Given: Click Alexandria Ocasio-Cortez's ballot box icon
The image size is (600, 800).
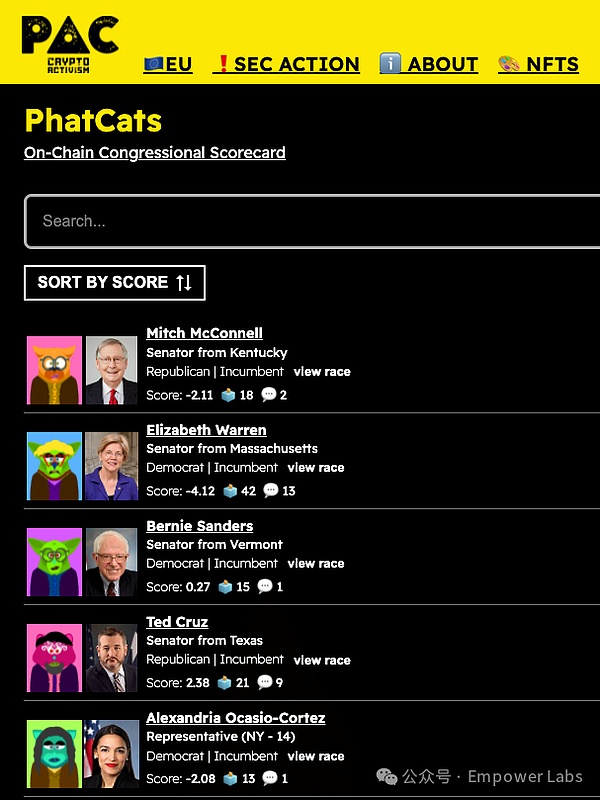Looking at the screenshot, I should [x=227, y=779].
